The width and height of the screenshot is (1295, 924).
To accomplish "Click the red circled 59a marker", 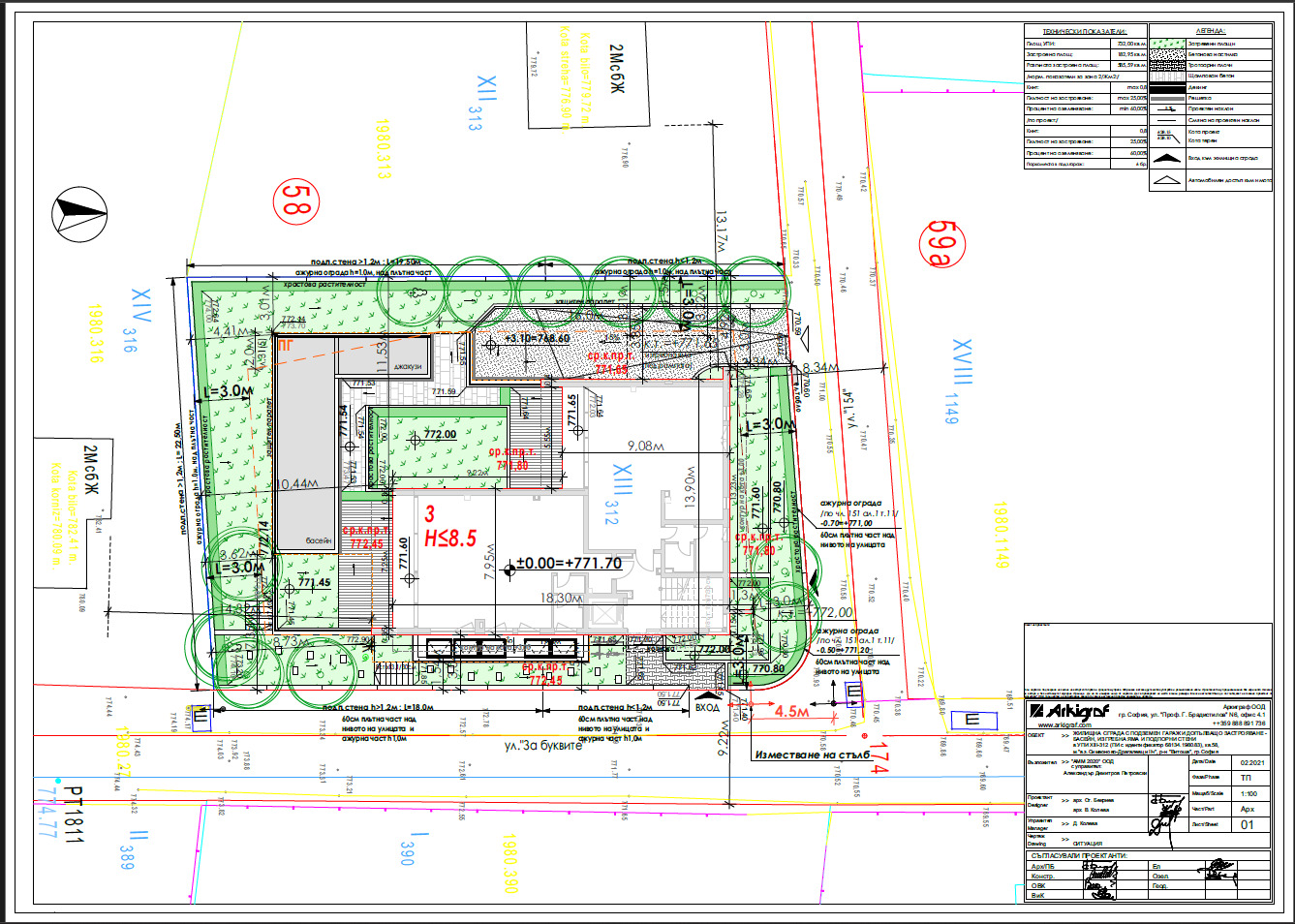I will coord(941,242).
